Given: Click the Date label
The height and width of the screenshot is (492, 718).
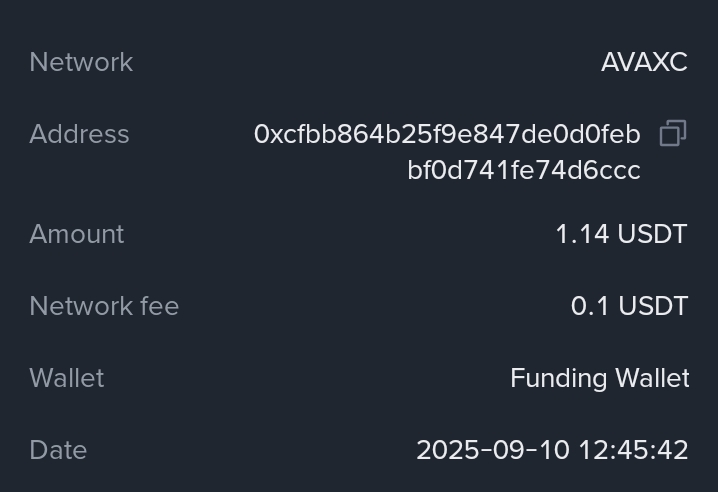Looking at the screenshot, I should click(58, 450).
